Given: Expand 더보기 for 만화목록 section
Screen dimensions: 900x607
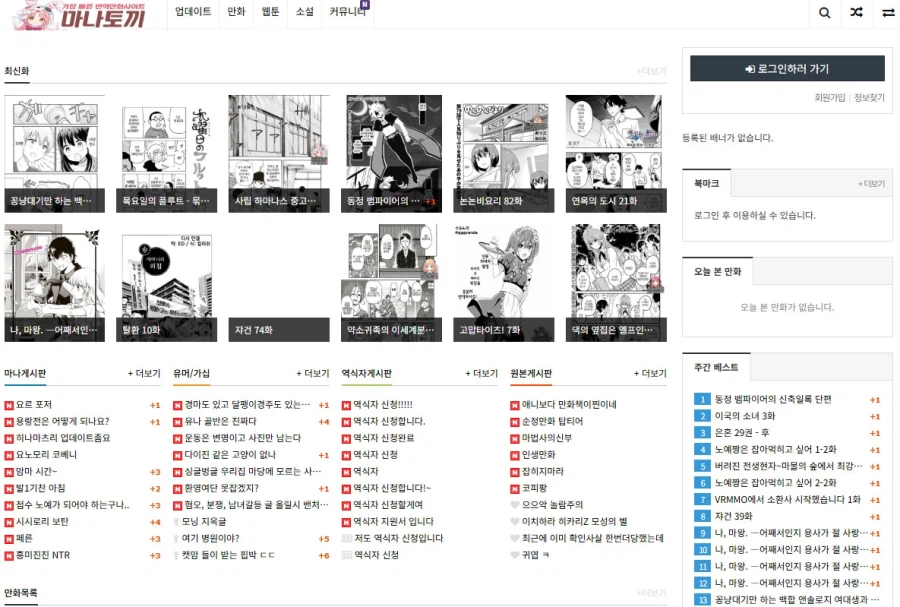Looking at the screenshot, I should (x=651, y=593).
